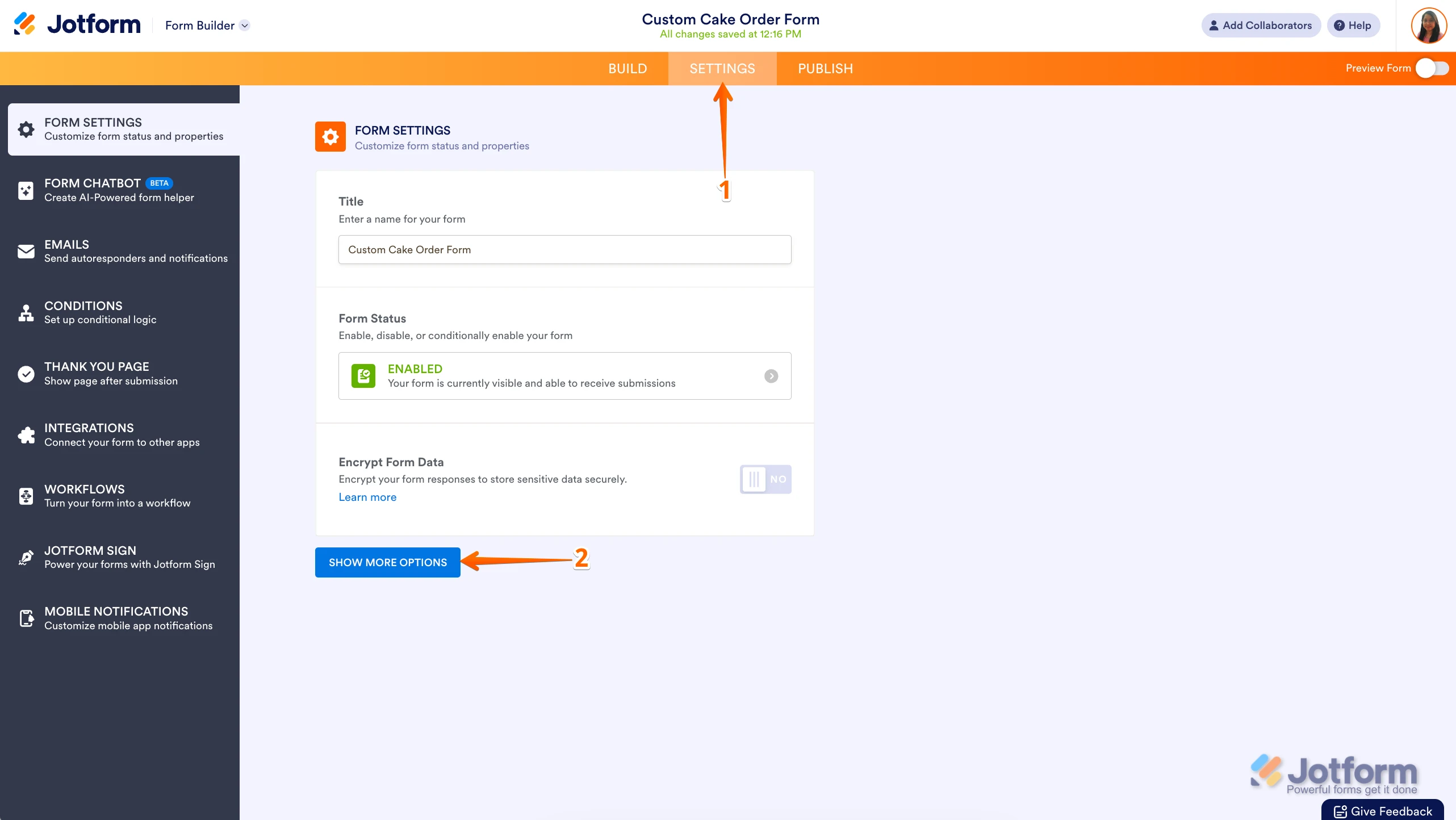Open Mobile Notifications settings

click(26, 618)
